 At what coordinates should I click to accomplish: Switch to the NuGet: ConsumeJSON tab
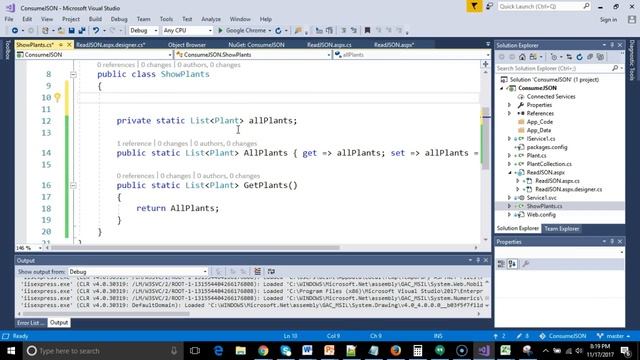(x=256, y=45)
